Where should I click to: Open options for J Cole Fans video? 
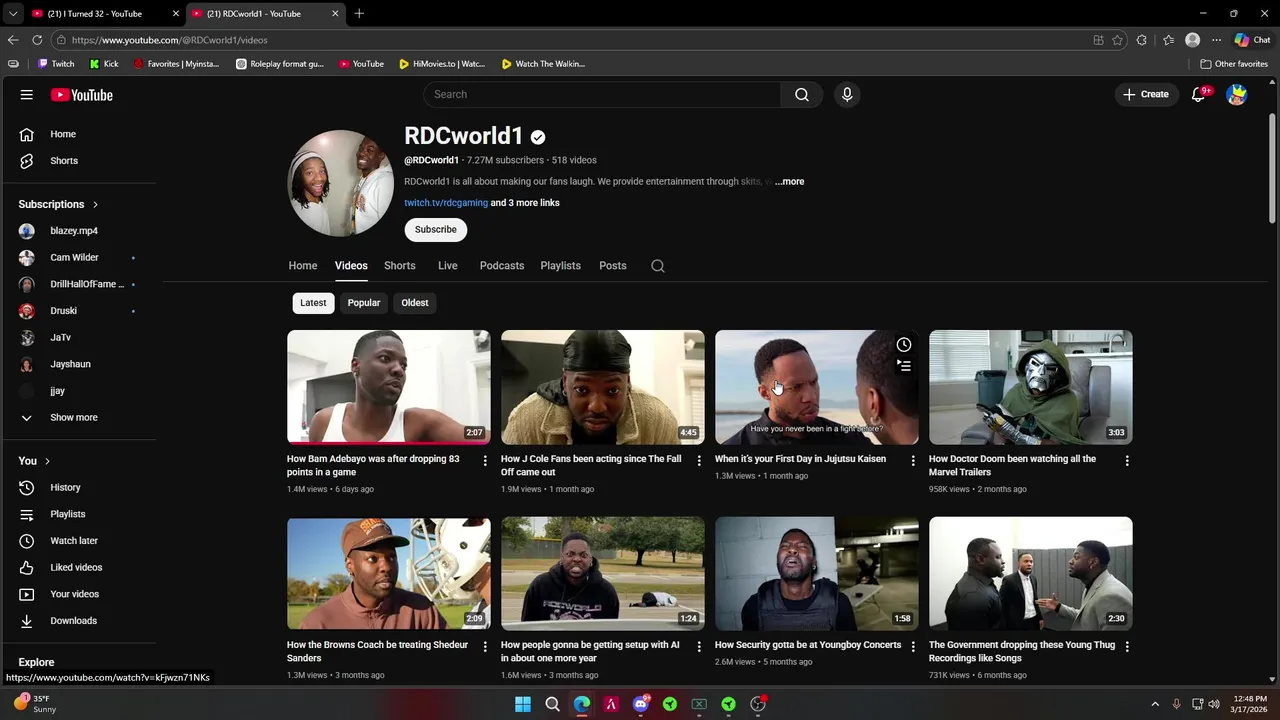[699, 460]
